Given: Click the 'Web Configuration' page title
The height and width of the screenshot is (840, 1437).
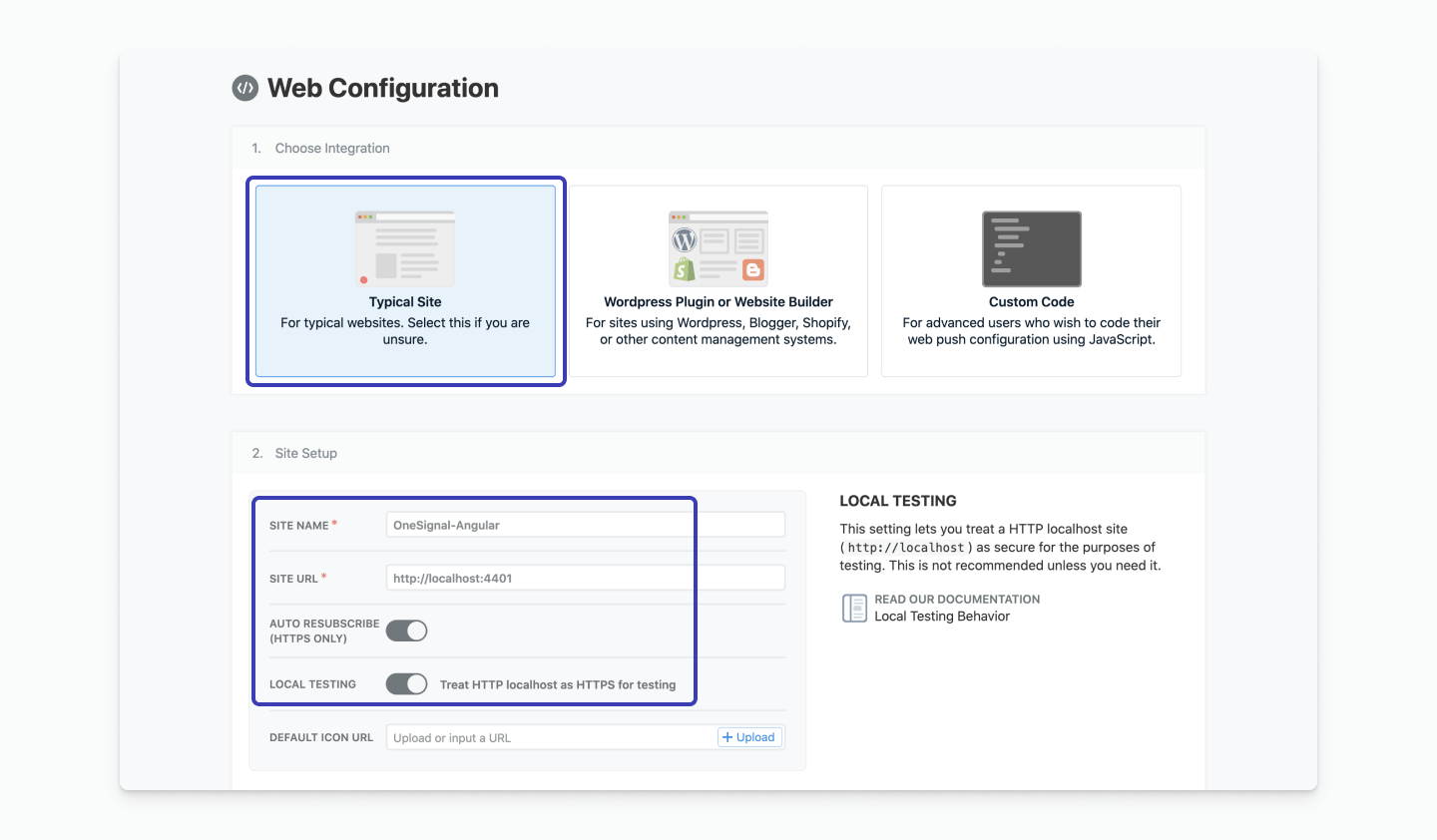Looking at the screenshot, I should [x=383, y=88].
